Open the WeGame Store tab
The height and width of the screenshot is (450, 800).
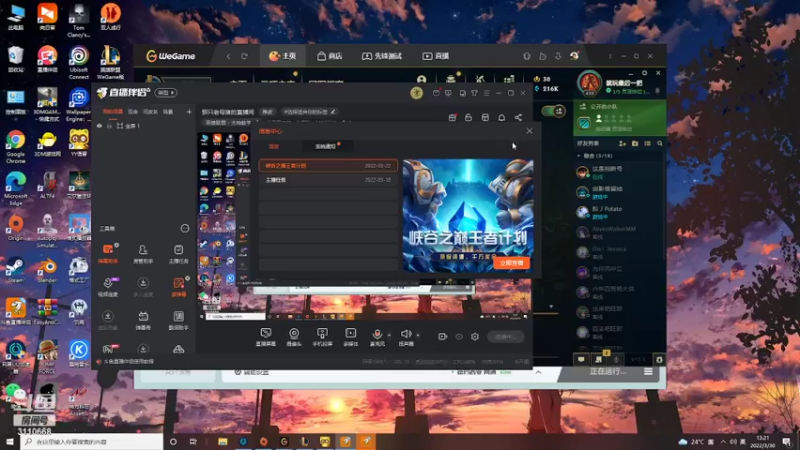coord(330,56)
